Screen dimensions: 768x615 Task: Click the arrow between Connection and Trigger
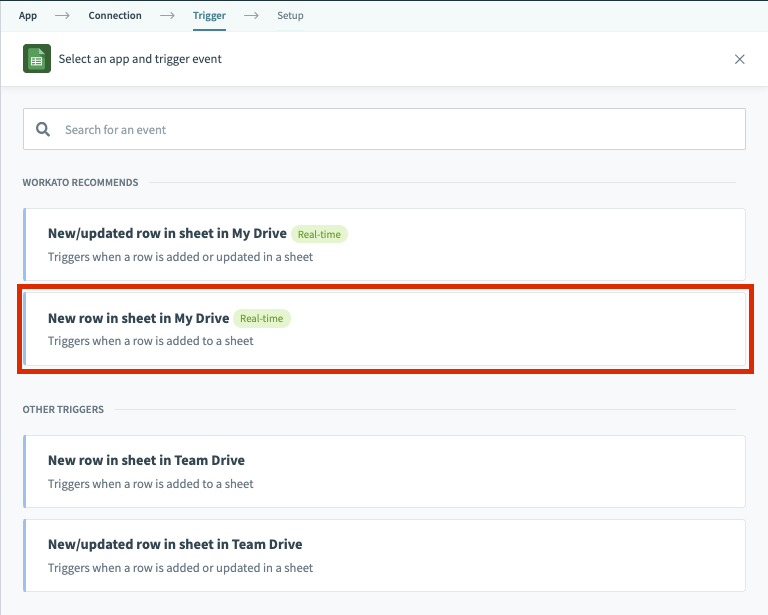(x=167, y=16)
